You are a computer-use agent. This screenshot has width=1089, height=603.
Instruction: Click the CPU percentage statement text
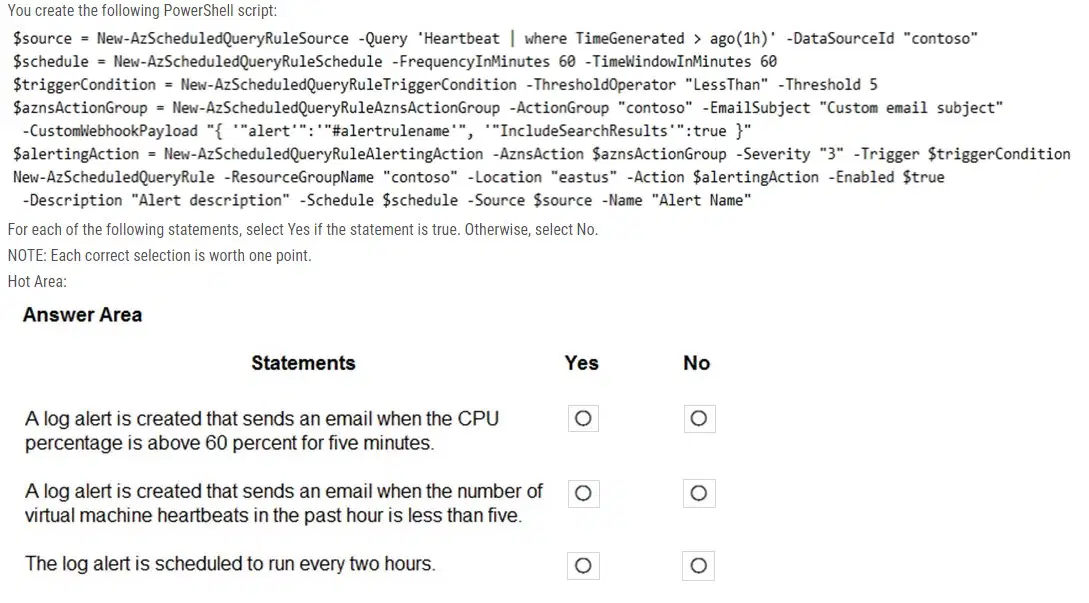tap(262, 431)
